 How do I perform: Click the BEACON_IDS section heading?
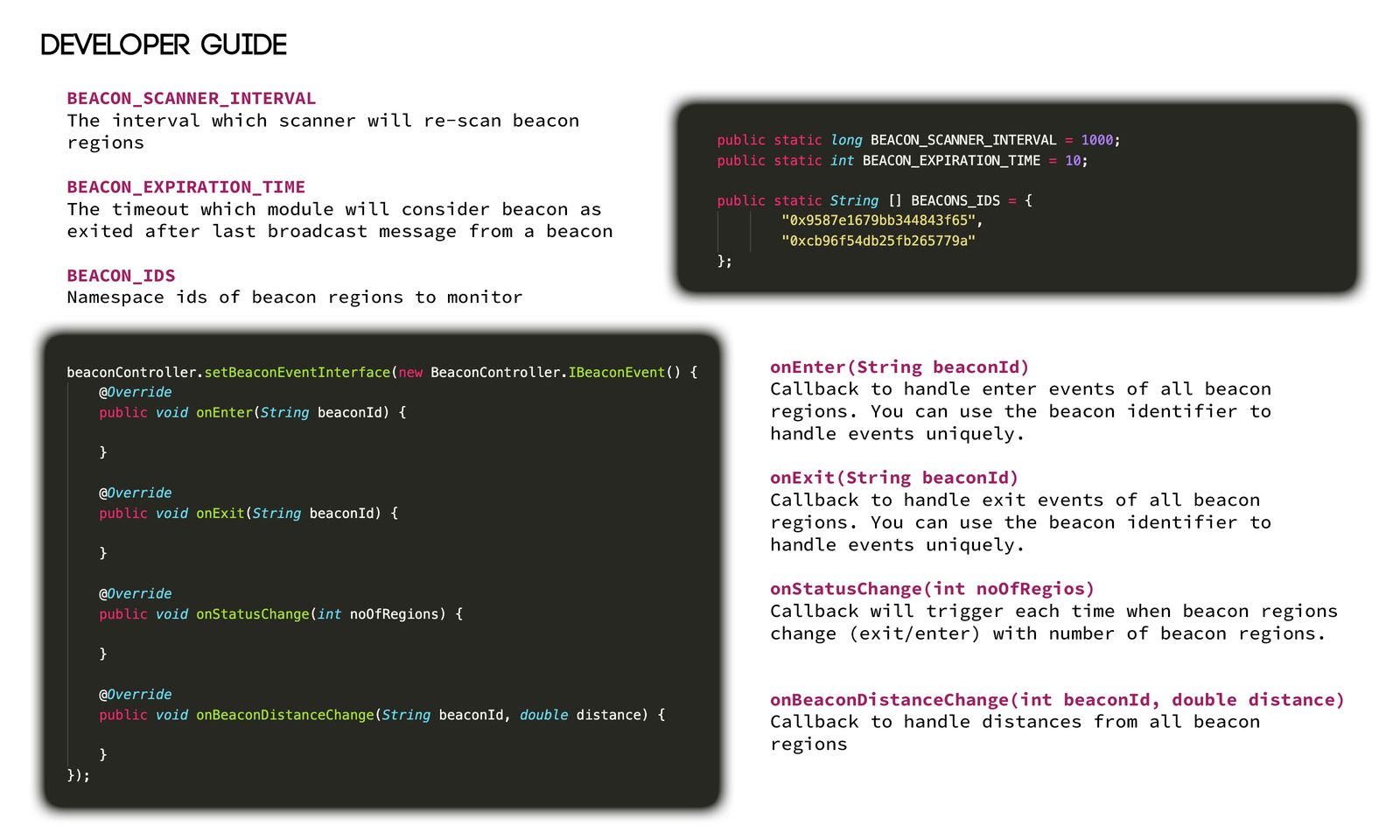click(121, 275)
